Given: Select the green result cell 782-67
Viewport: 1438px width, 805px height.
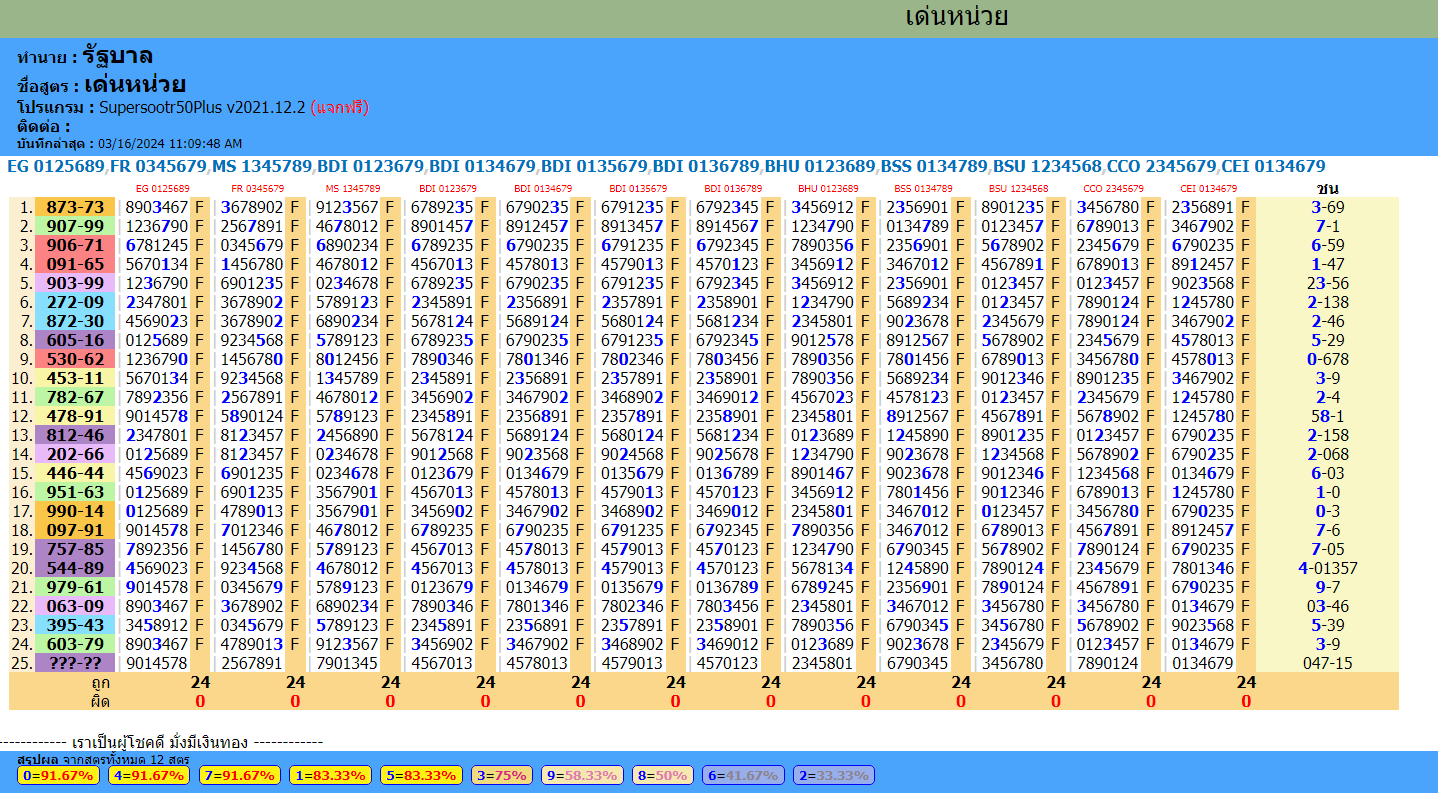Looking at the screenshot, I should (x=76, y=397).
